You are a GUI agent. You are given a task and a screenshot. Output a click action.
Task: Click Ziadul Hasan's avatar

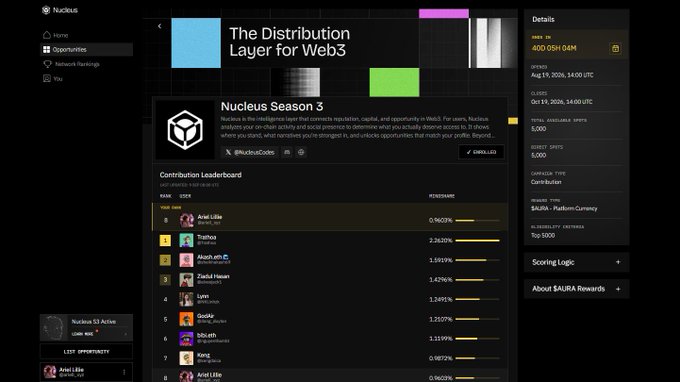186,280
